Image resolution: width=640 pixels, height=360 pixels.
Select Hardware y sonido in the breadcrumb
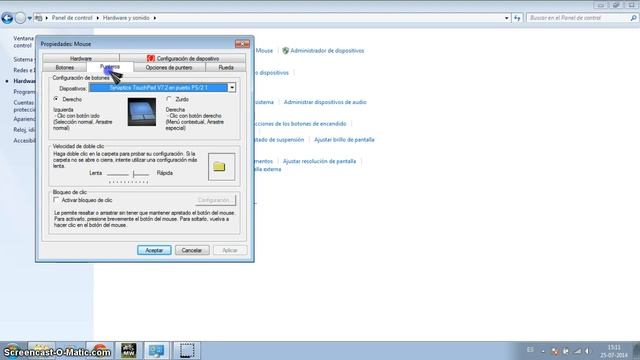(126, 18)
